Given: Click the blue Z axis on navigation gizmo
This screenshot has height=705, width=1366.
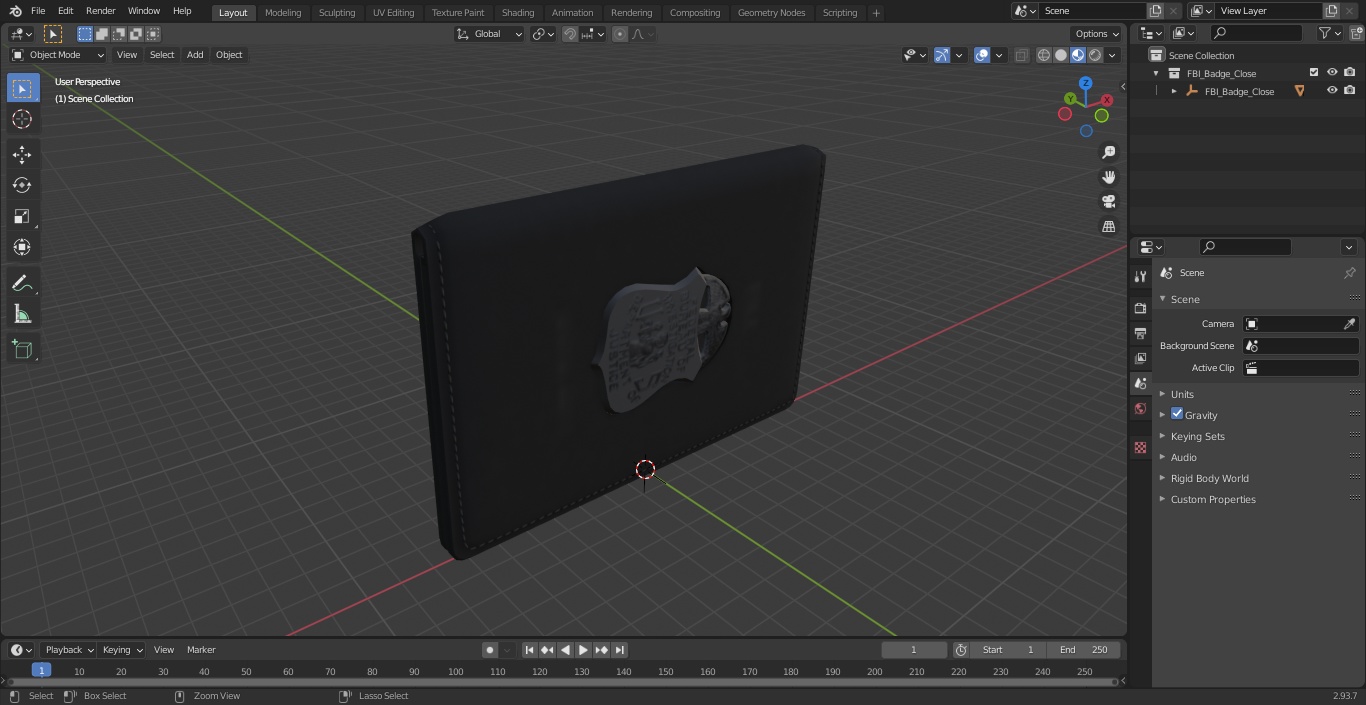Looking at the screenshot, I should (x=1086, y=83).
